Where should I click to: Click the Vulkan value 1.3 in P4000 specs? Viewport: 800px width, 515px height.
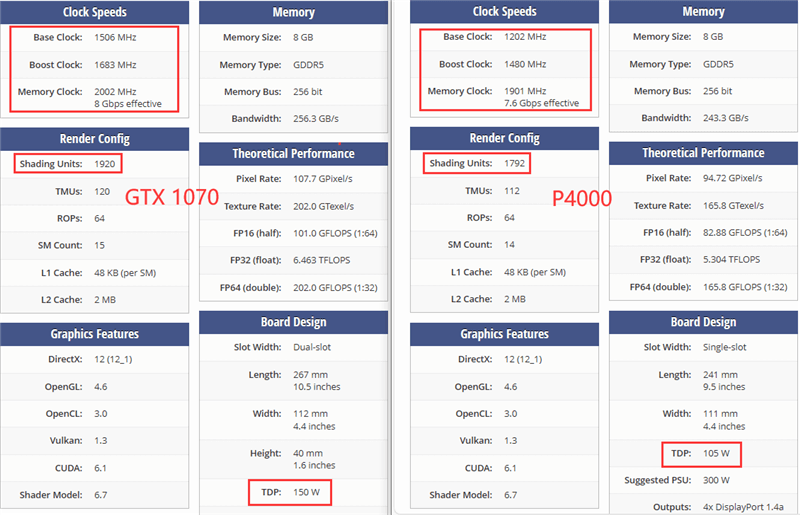click(510, 440)
